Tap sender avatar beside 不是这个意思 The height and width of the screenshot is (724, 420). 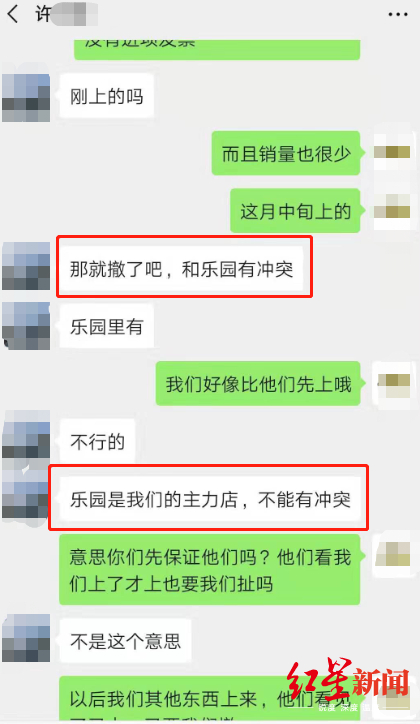tap(26, 638)
